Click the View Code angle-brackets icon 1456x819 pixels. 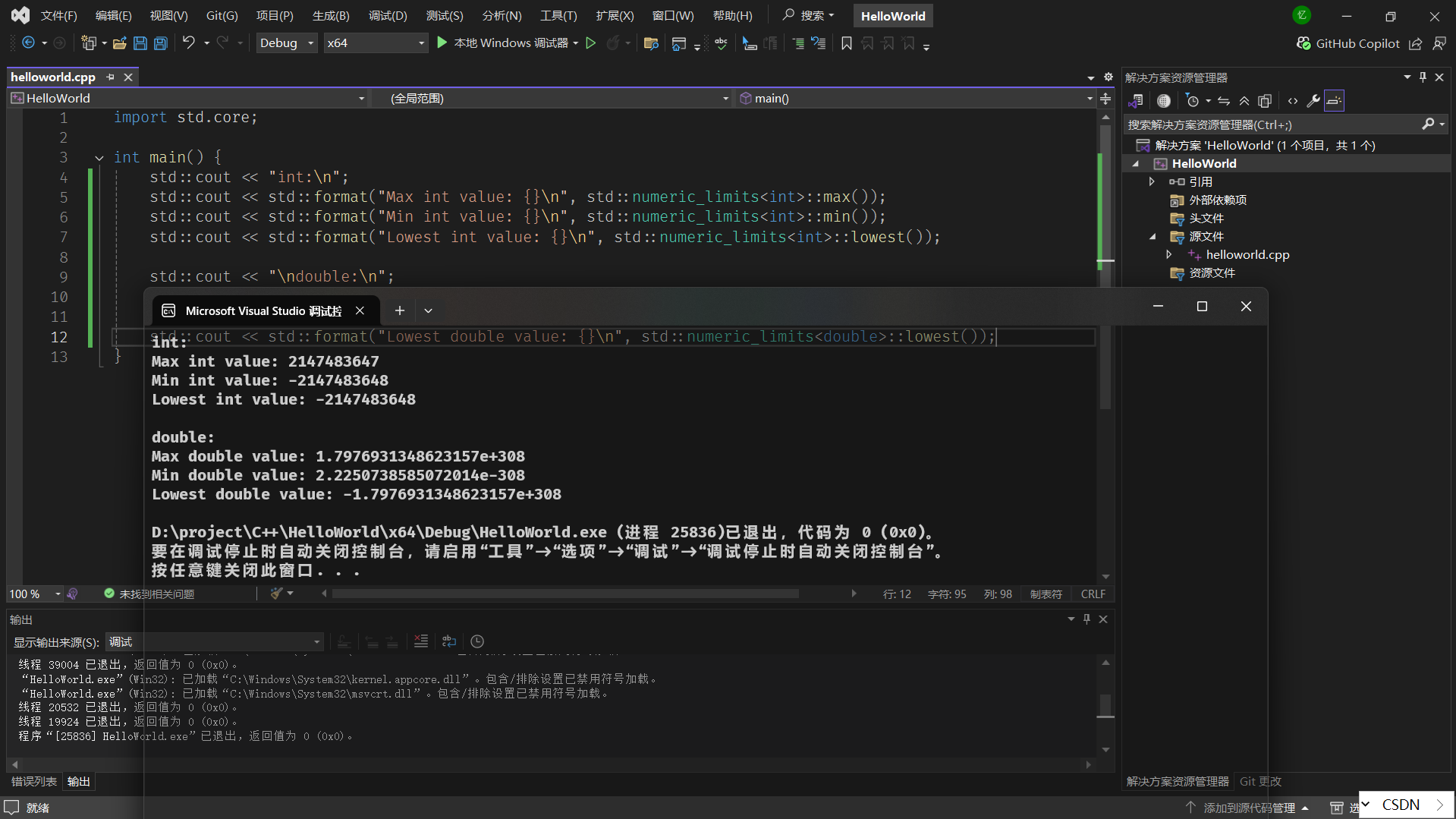pyautogui.click(x=1293, y=101)
